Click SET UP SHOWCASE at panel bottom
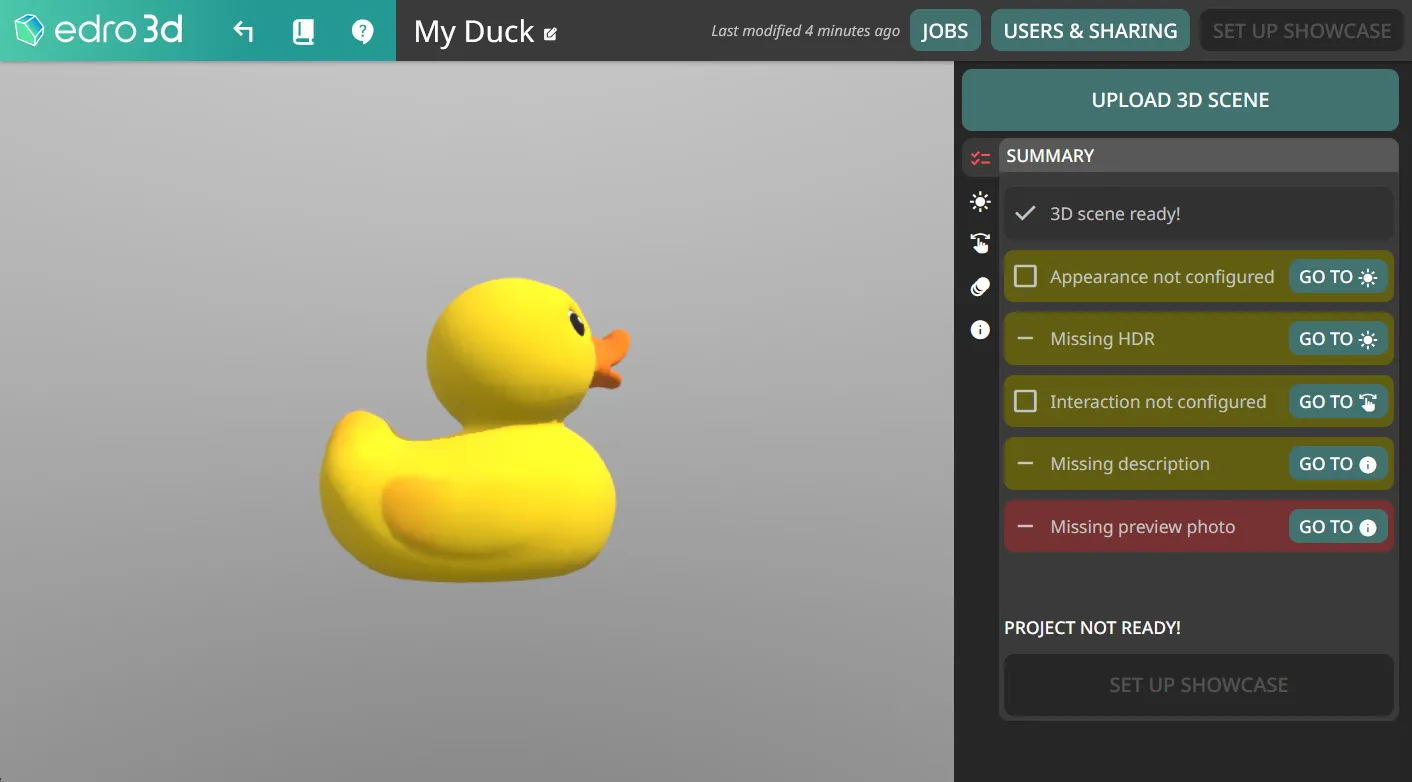This screenshot has height=782, width=1412. 1198,685
